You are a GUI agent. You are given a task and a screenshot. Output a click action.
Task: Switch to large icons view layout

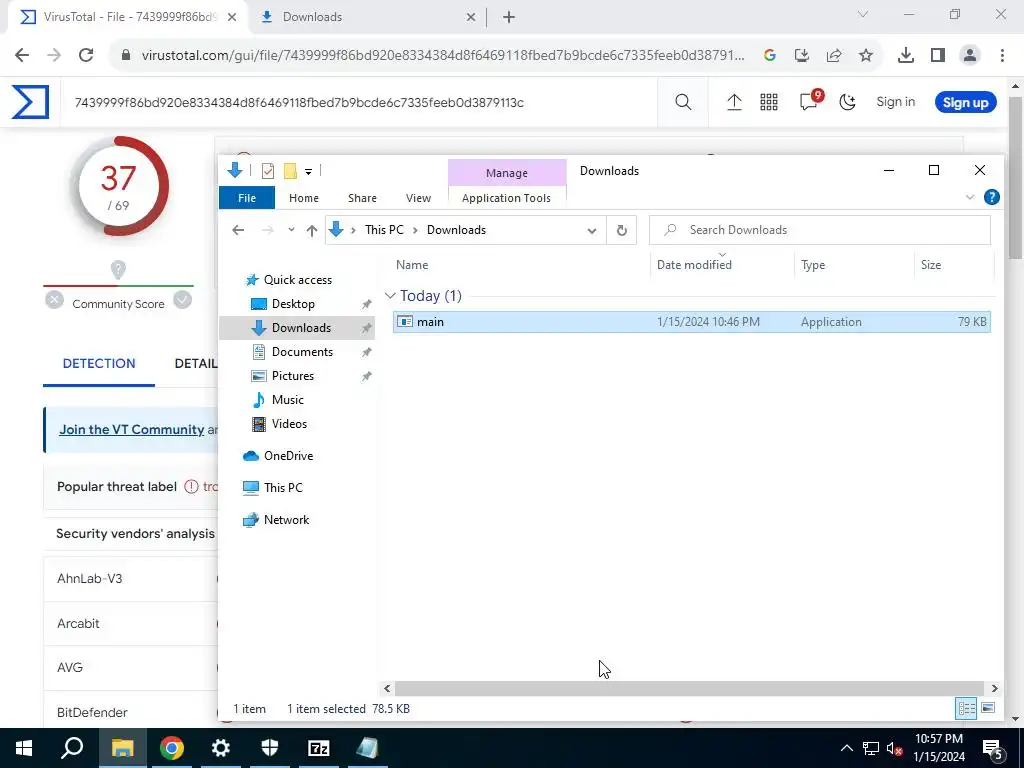tap(988, 709)
